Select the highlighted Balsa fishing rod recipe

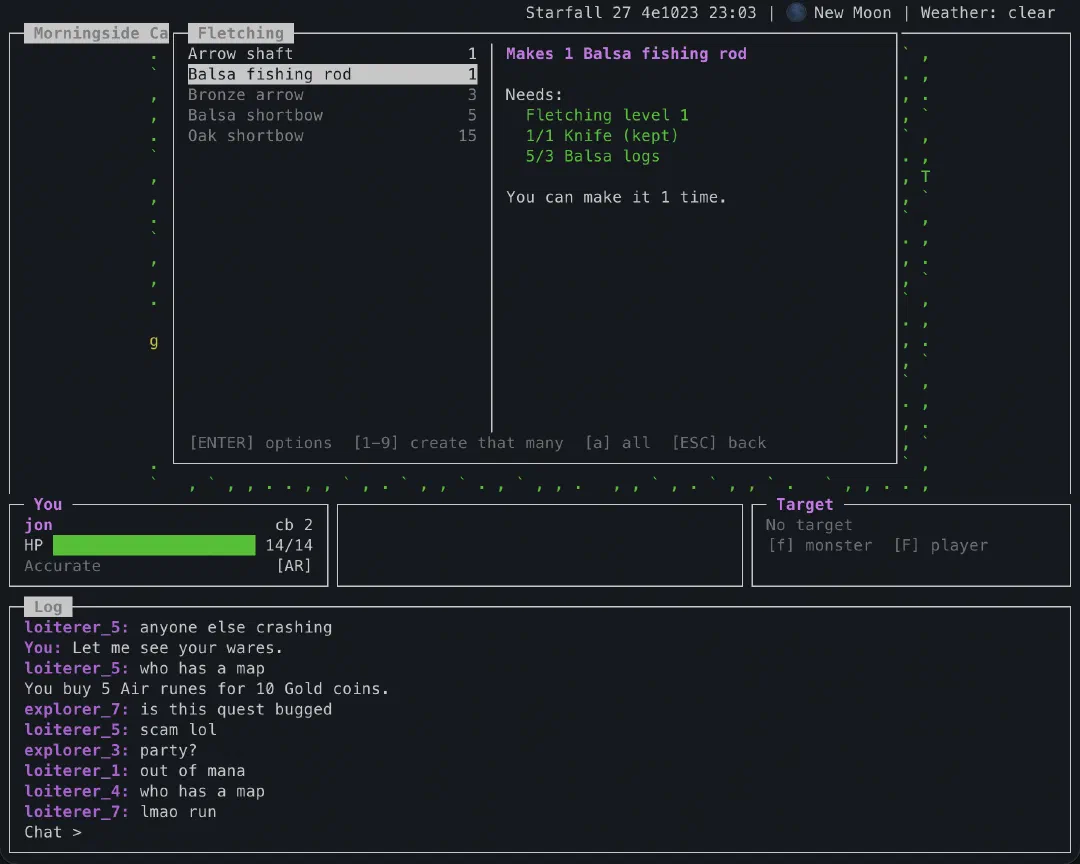[332, 74]
